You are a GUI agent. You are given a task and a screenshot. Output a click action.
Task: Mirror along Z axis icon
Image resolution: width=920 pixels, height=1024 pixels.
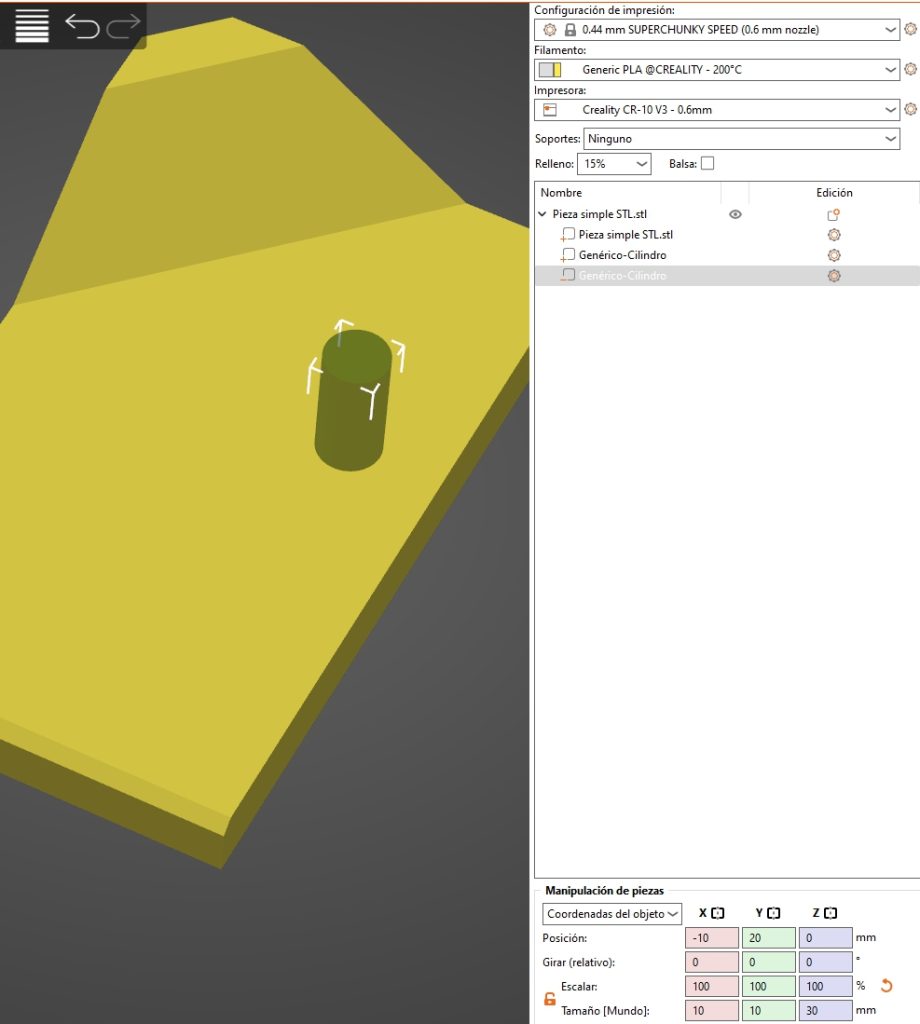pos(831,913)
